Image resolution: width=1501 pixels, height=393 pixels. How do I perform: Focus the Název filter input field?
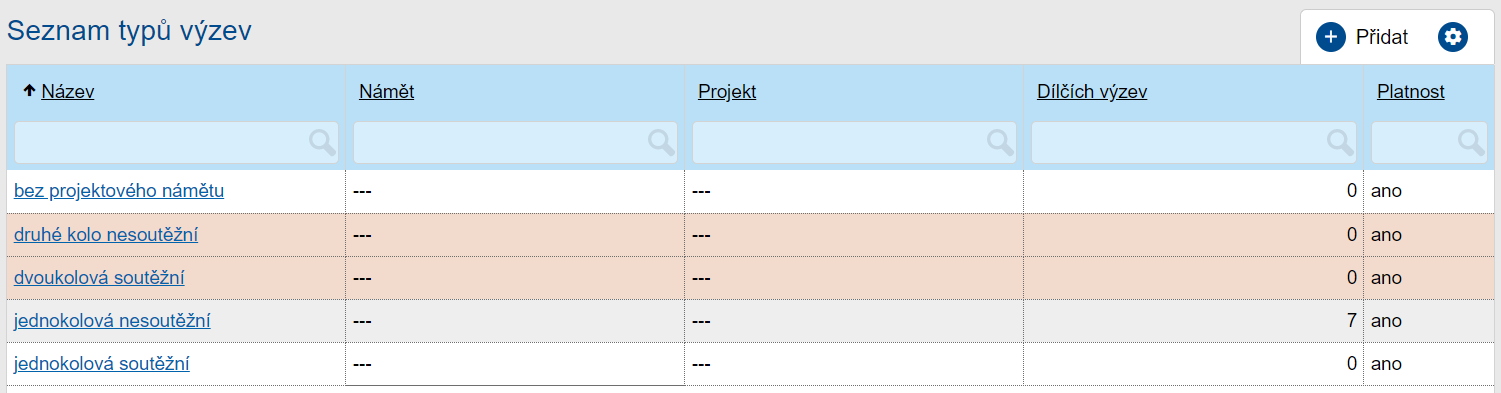click(176, 142)
